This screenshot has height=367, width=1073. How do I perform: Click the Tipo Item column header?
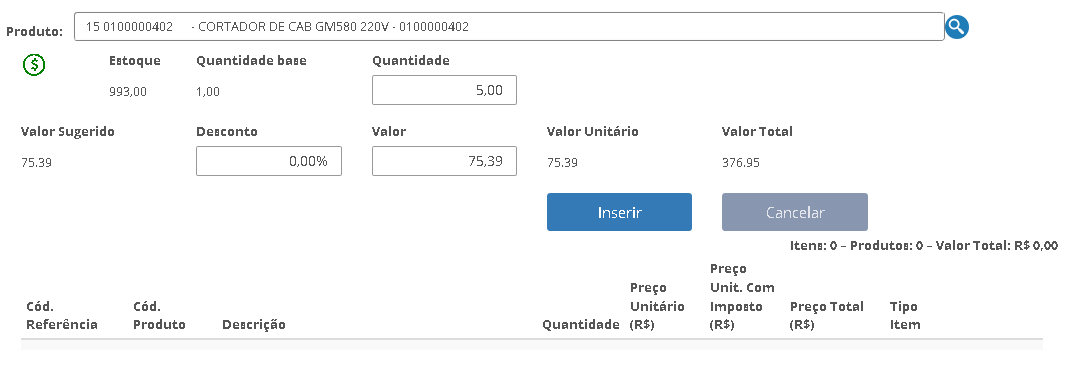[x=905, y=316]
